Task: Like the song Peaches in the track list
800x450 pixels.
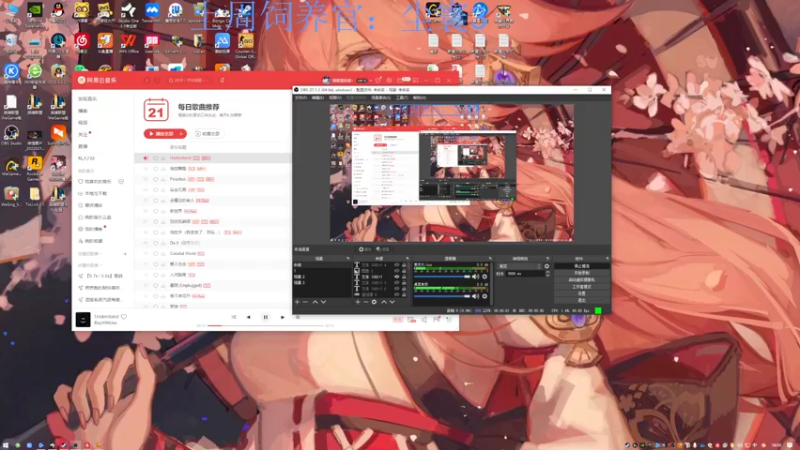Action: tap(156, 179)
